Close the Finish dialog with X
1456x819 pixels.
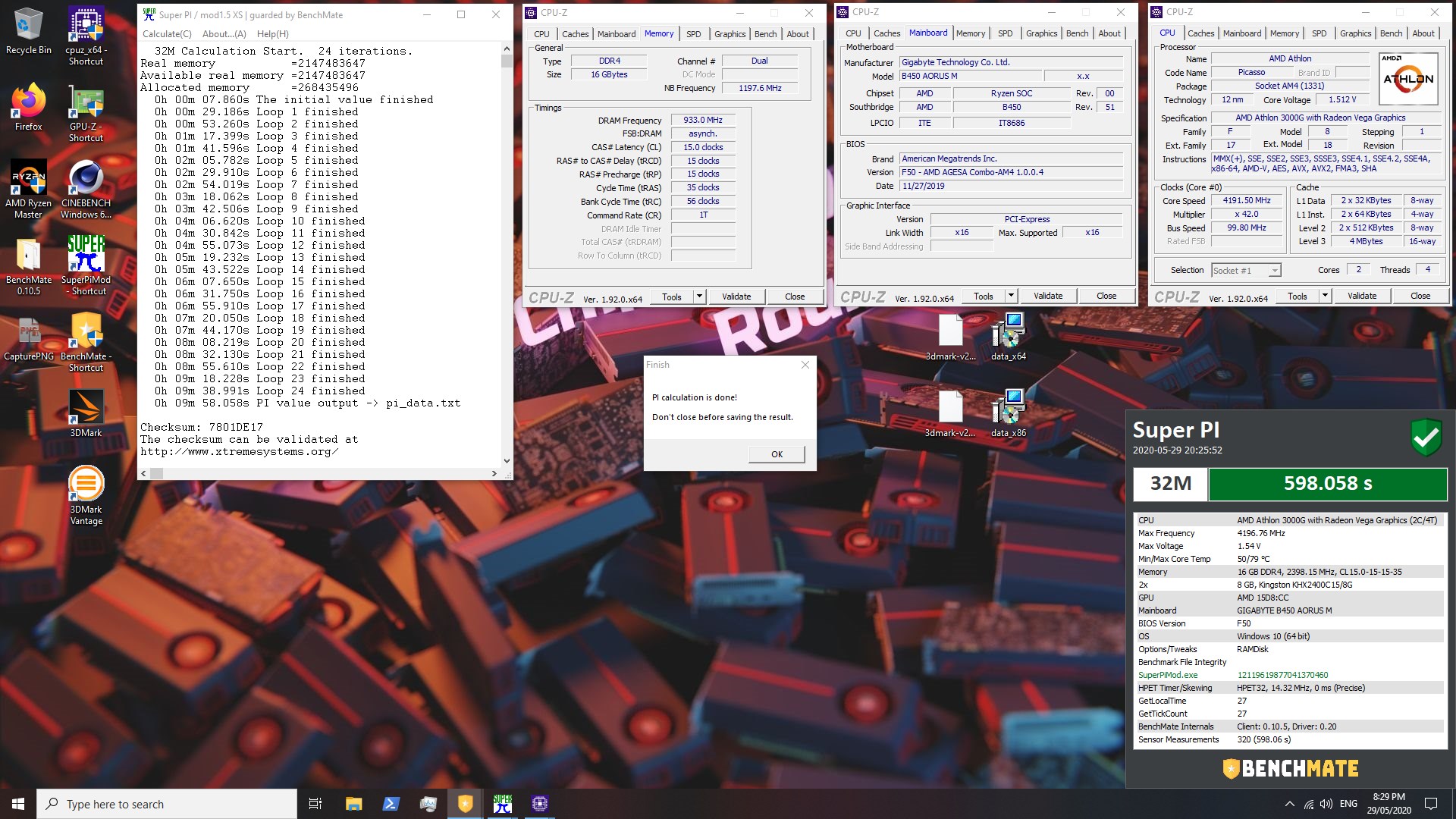click(x=805, y=365)
